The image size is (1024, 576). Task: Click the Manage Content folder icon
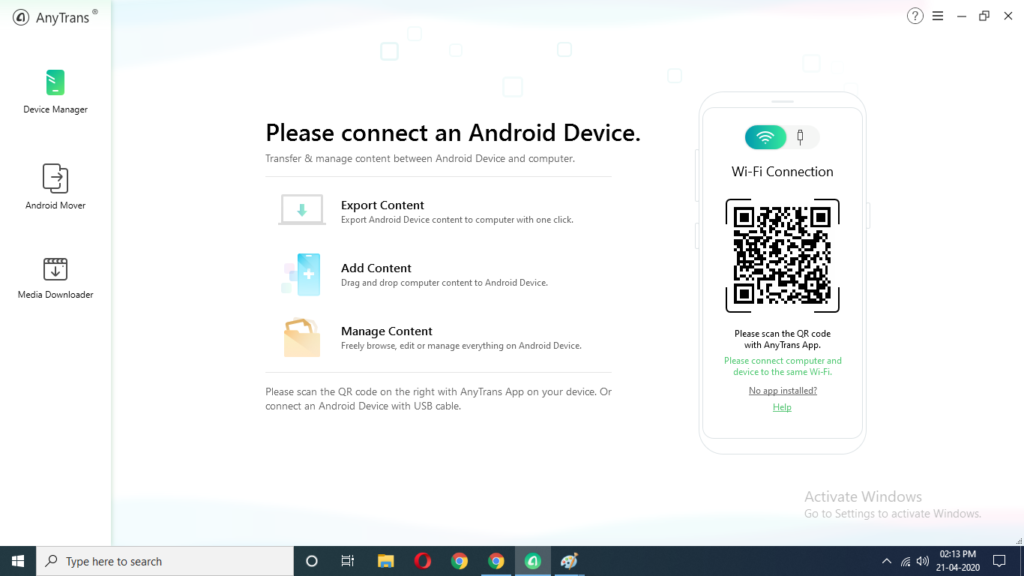pos(302,338)
